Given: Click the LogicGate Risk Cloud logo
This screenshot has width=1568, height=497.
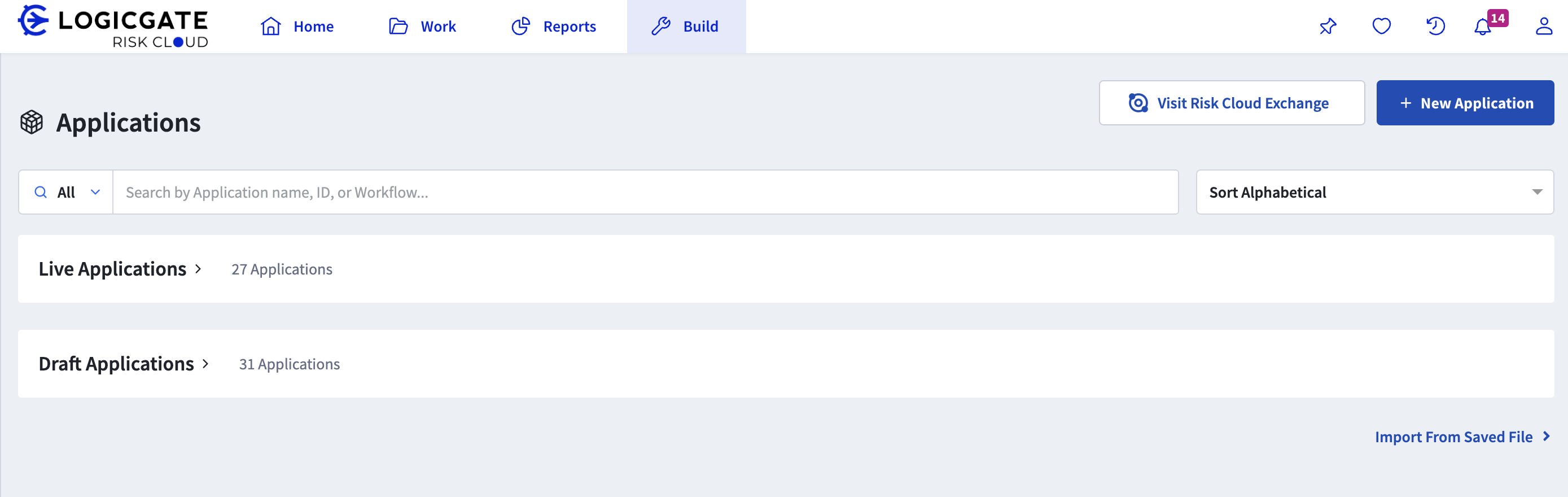Looking at the screenshot, I should [113, 26].
